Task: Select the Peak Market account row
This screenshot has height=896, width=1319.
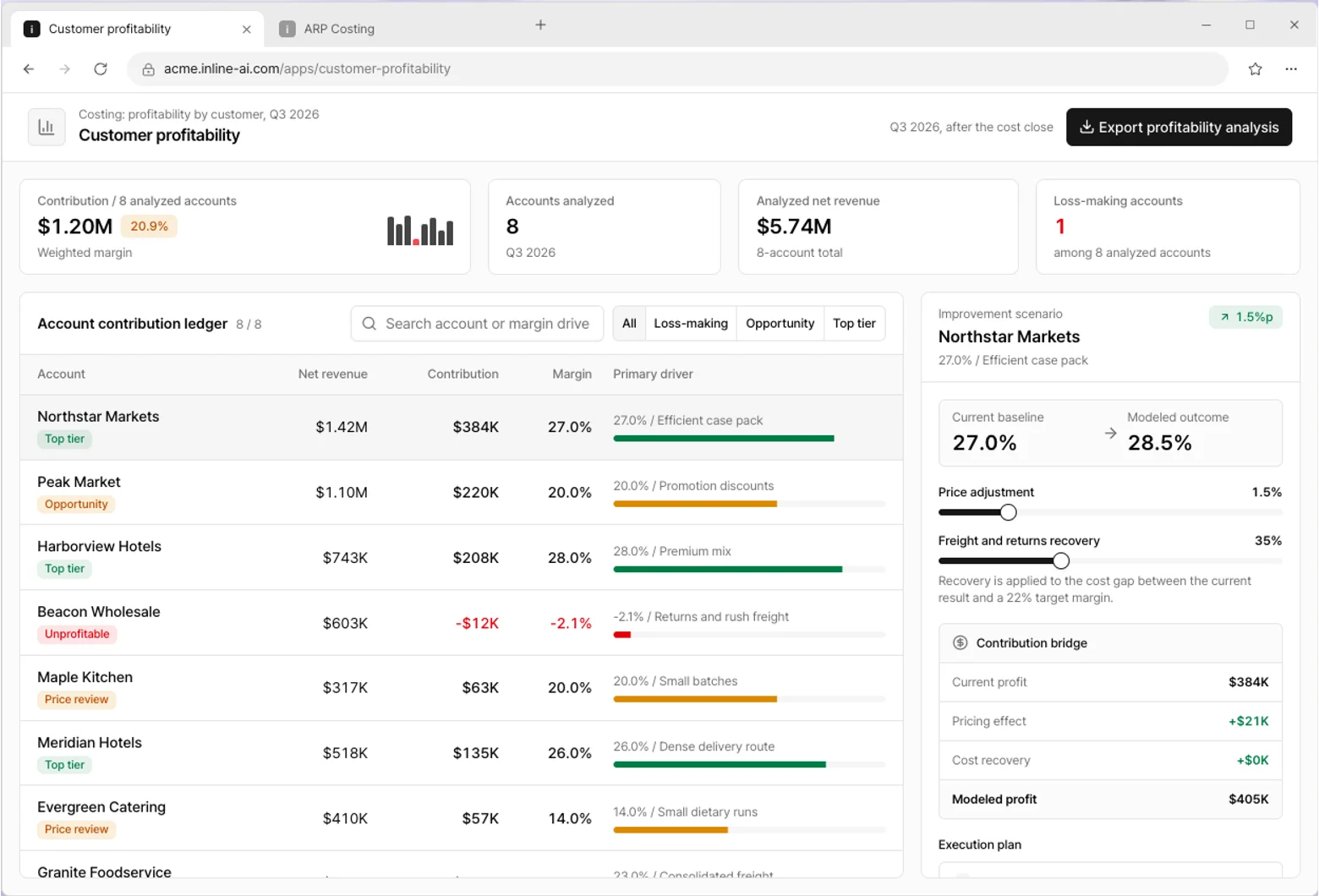Action: pyautogui.click(x=462, y=493)
